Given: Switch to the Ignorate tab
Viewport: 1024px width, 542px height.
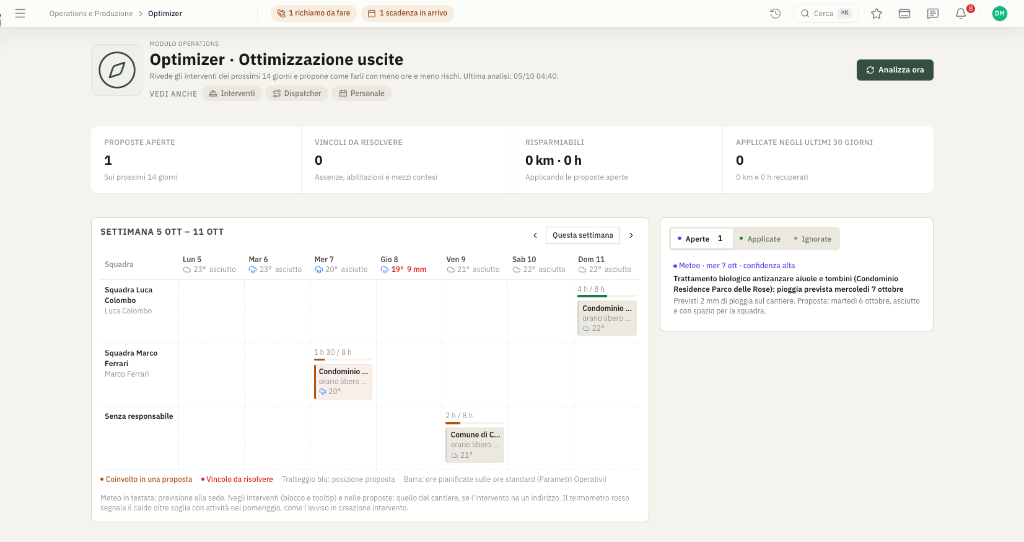Looking at the screenshot, I should 812,239.
